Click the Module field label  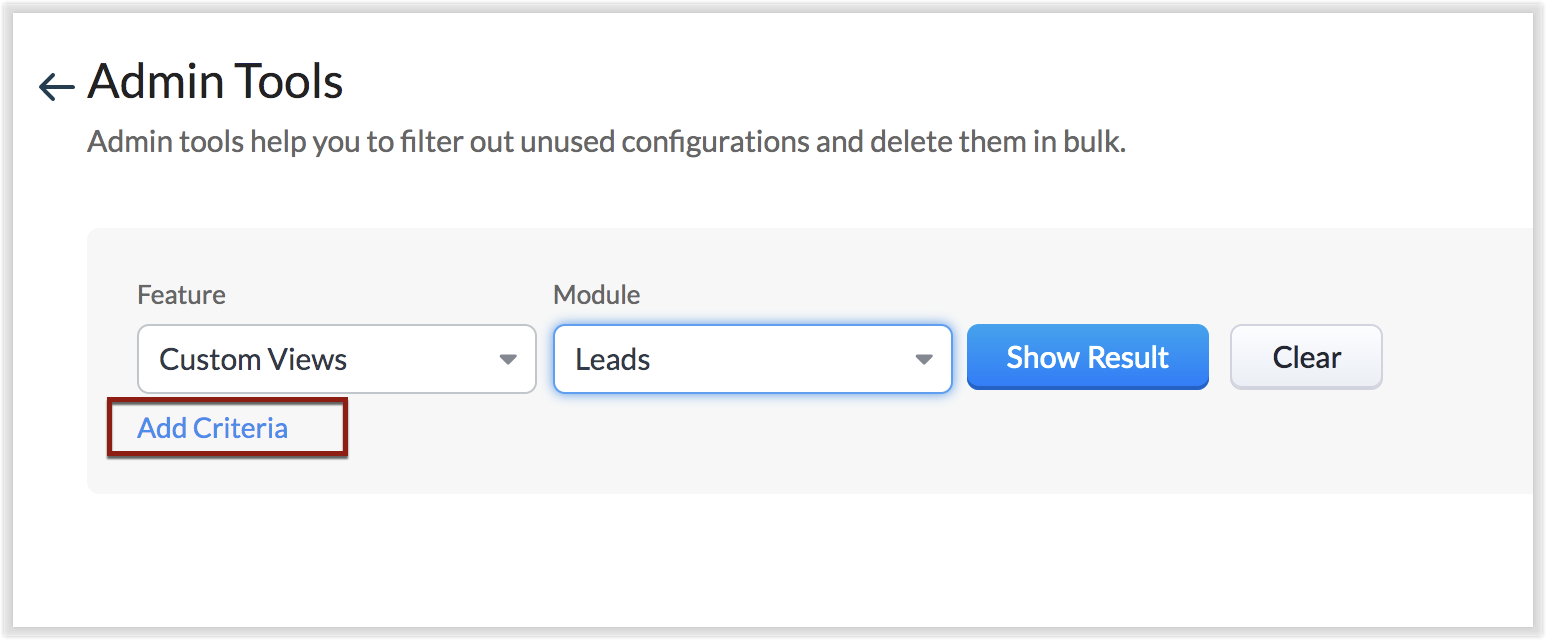596,295
